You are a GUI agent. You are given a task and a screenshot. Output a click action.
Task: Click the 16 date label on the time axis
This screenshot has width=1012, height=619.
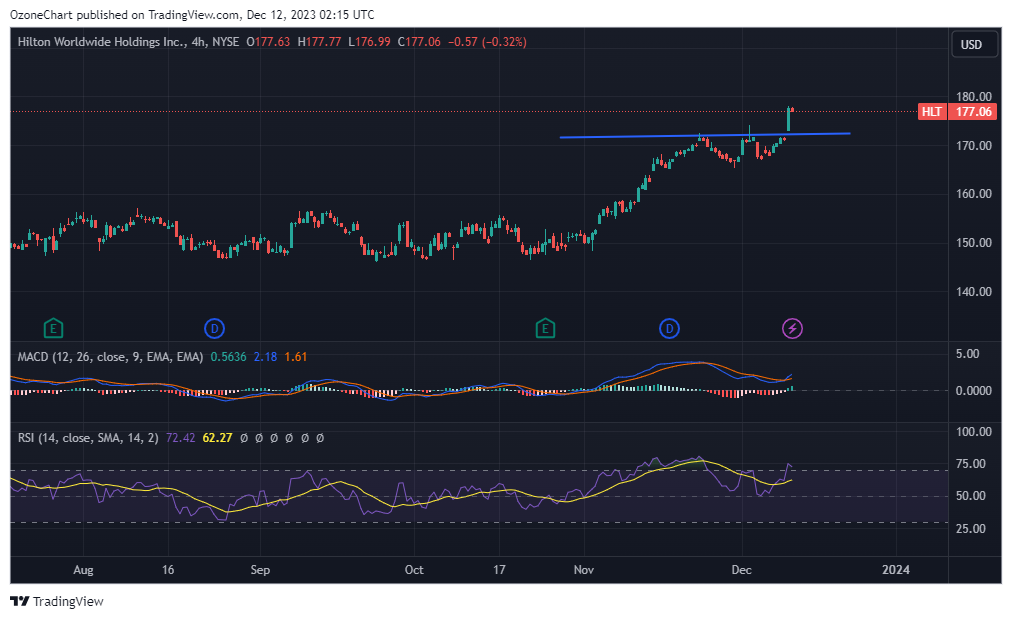(168, 570)
